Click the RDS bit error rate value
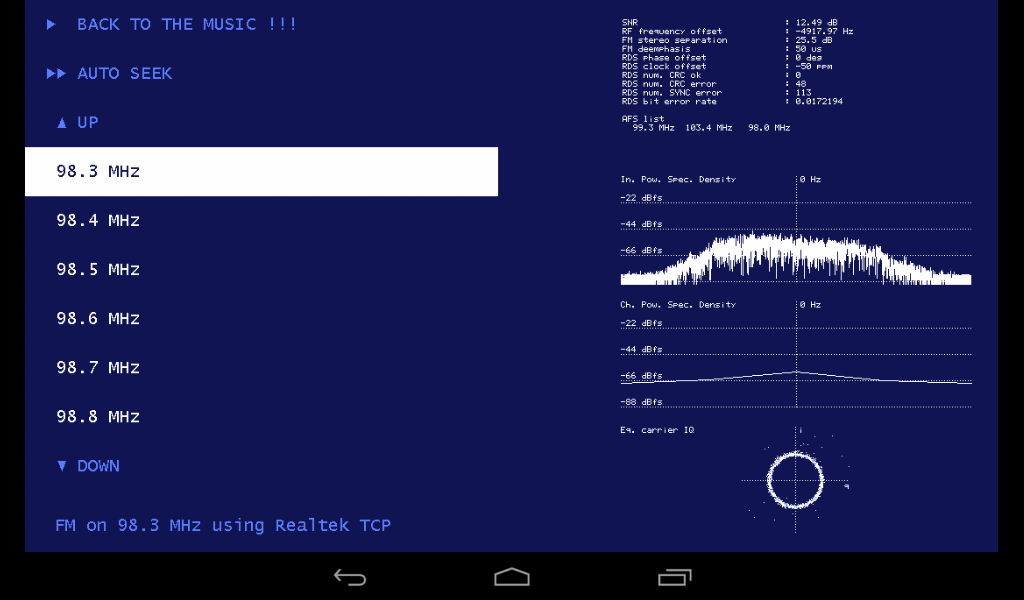This screenshot has width=1024, height=600. (819, 101)
